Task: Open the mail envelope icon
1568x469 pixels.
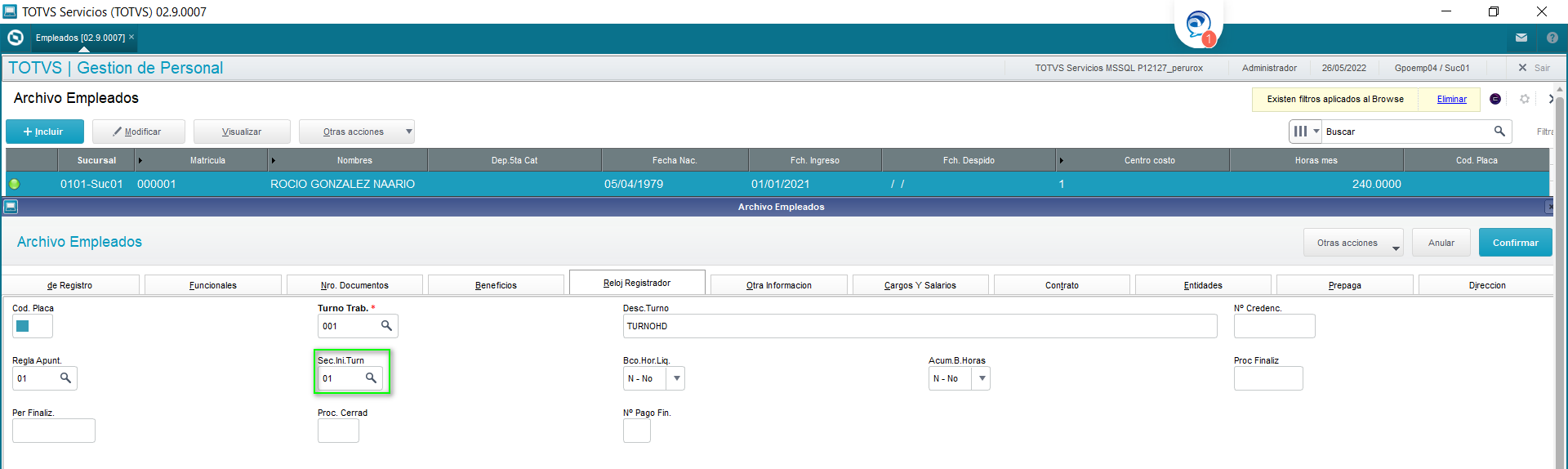Action: [1521, 38]
